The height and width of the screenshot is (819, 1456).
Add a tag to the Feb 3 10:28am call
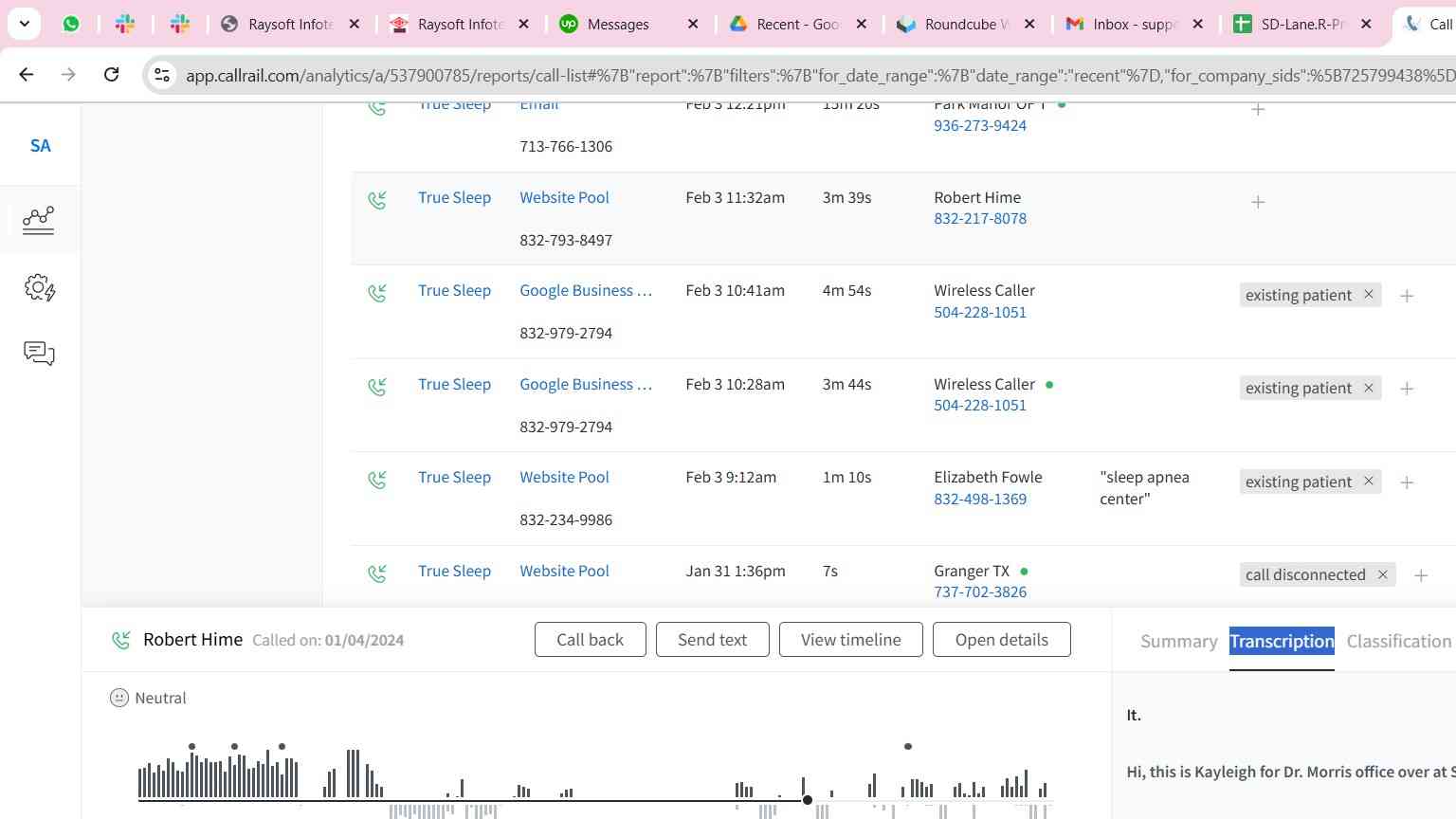pos(1407,389)
